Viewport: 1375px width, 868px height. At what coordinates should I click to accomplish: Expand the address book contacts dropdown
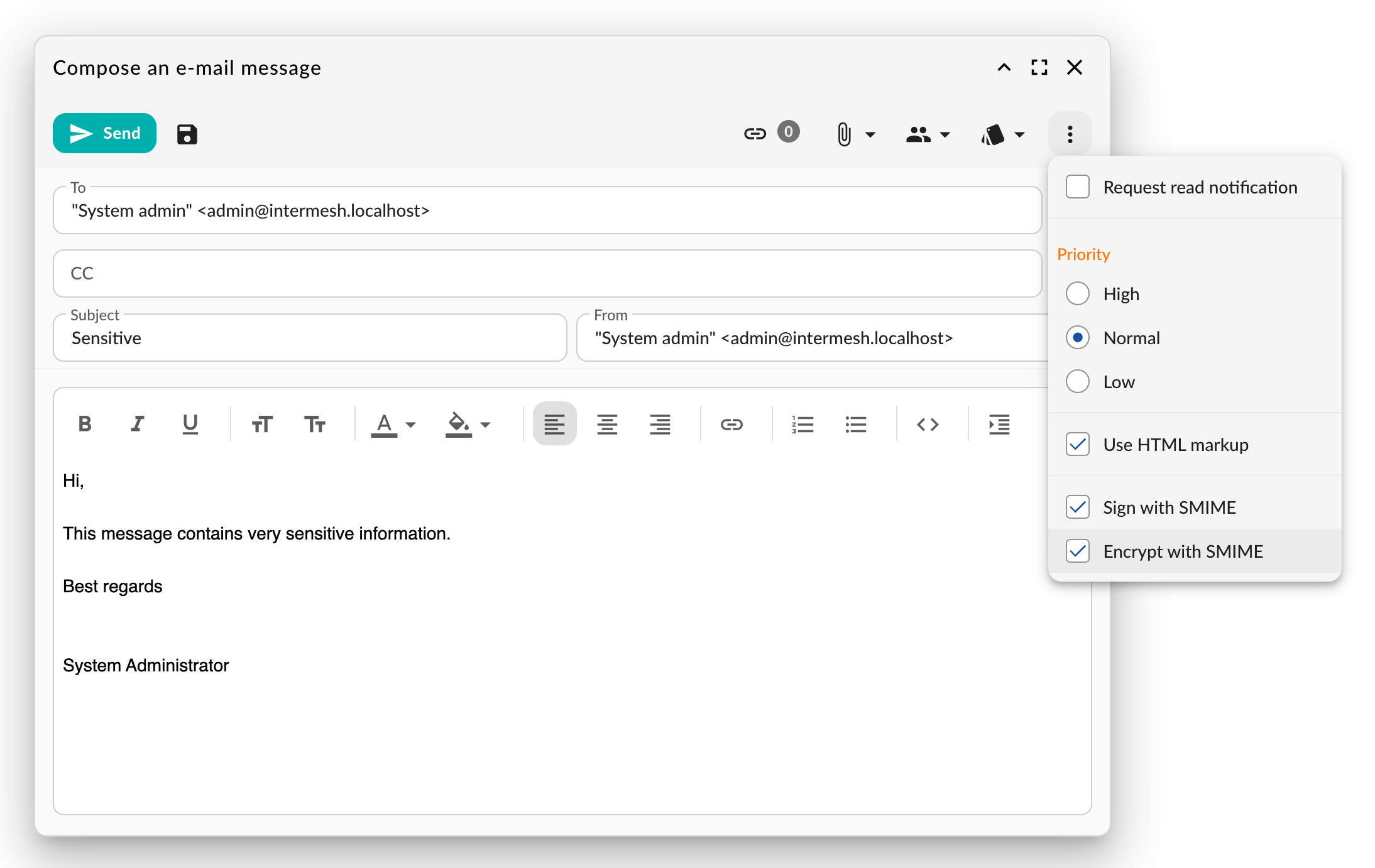pyautogui.click(x=928, y=134)
